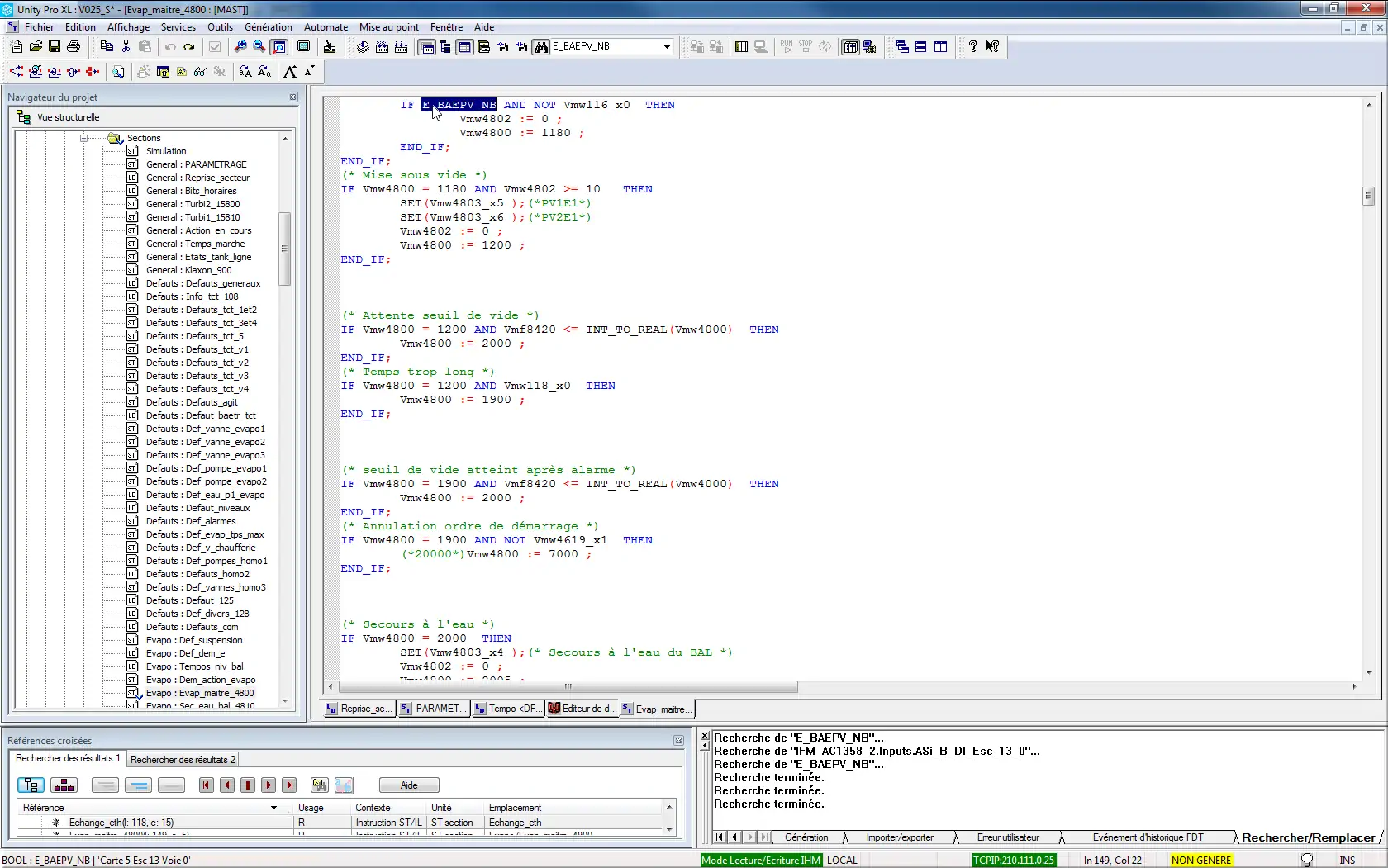Click the New project icon
The image size is (1388, 868).
pyautogui.click(x=17, y=47)
